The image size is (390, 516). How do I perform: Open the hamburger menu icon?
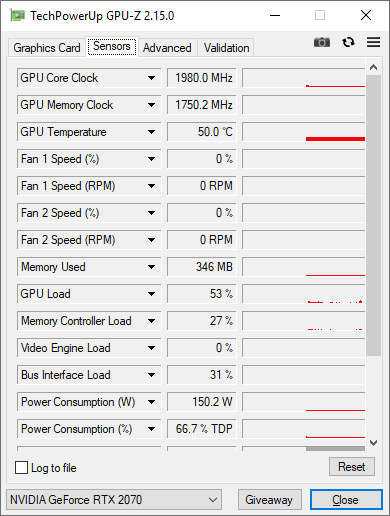click(373, 42)
